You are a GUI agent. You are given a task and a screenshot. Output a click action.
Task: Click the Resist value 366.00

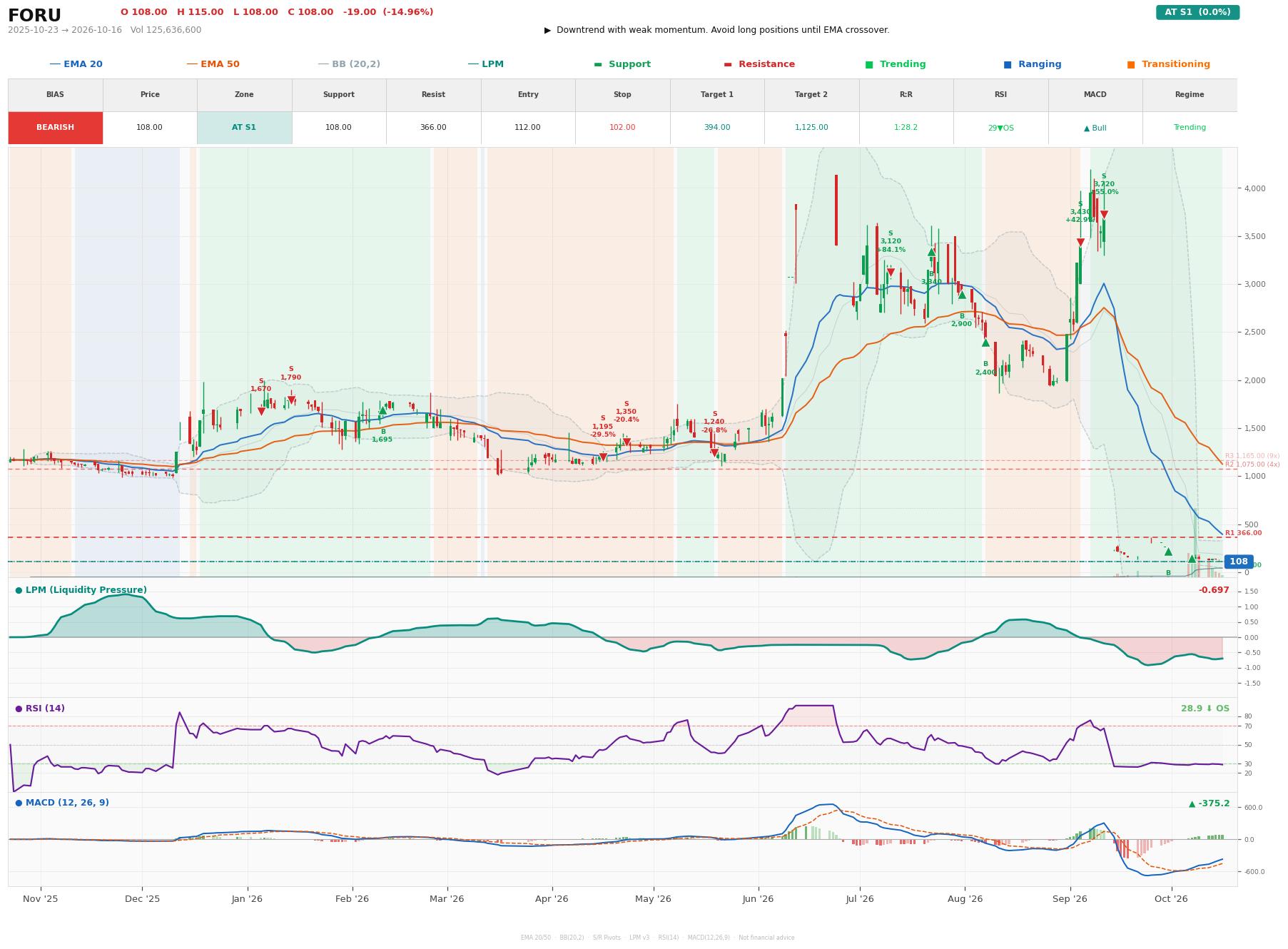pos(433,128)
